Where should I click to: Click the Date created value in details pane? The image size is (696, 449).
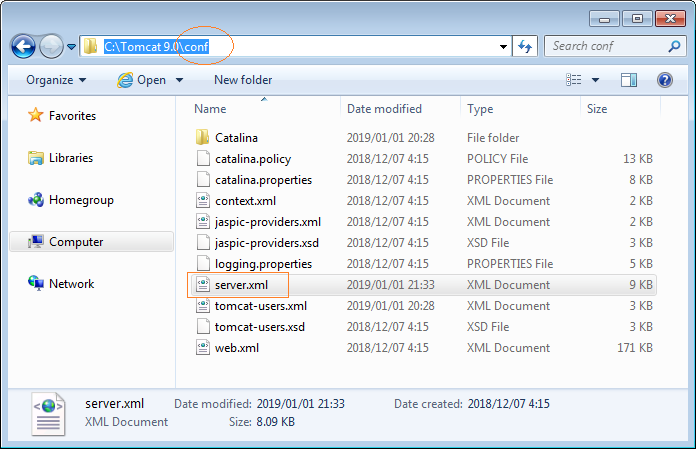click(508, 404)
